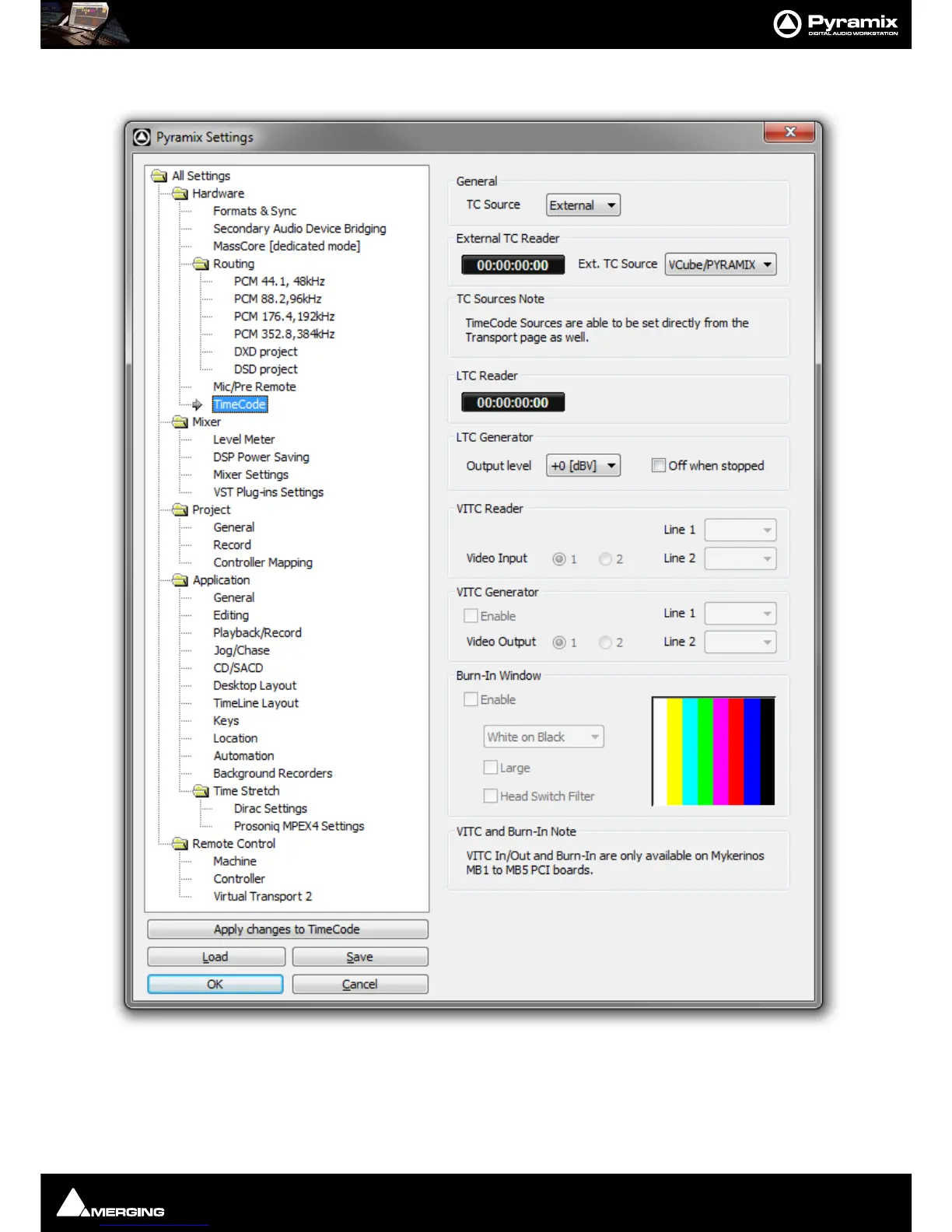Select Formats & Sync in tree
The image size is (952, 1232).
(254, 211)
